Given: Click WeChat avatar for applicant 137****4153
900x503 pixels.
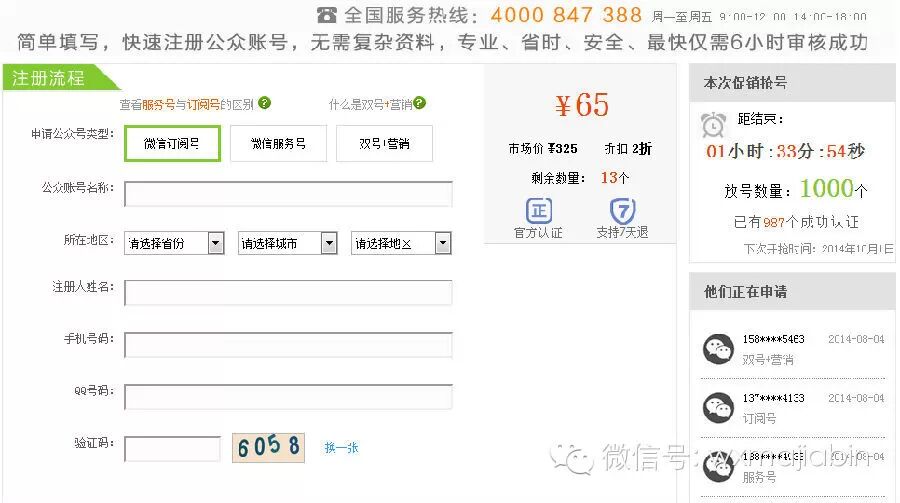Looking at the screenshot, I should point(718,408).
